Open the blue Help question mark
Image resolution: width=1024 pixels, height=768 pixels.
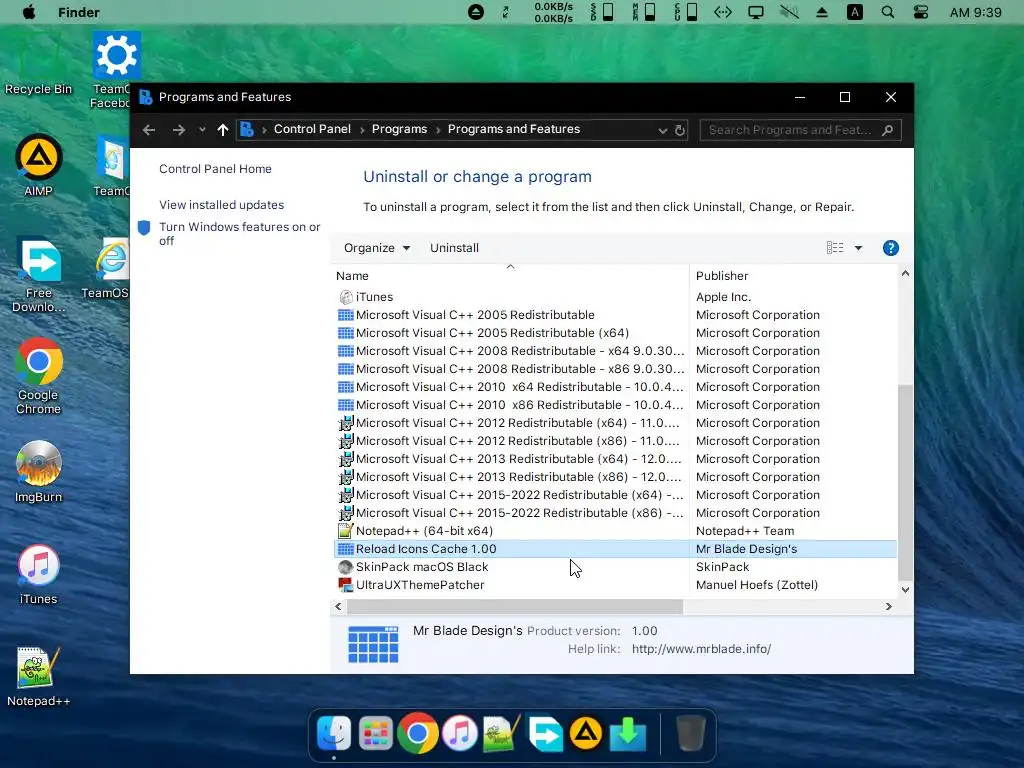coord(891,248)
